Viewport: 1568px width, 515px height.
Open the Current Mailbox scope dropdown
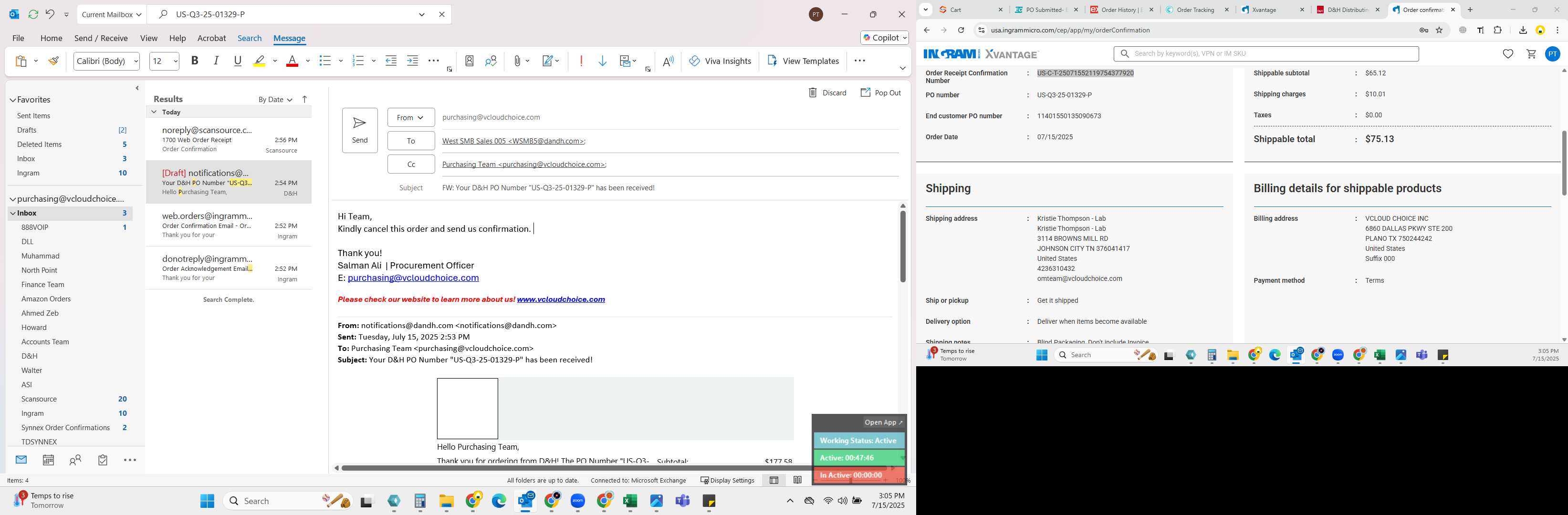[112, 14]
